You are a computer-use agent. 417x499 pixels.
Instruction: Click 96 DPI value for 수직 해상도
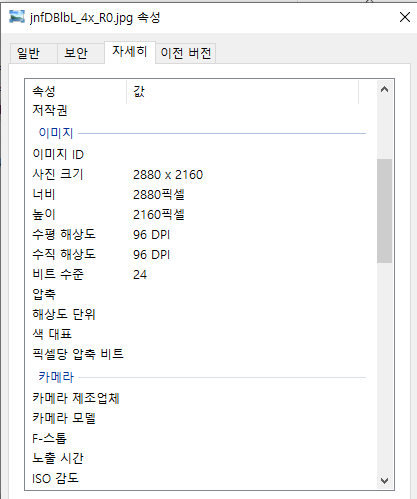click(x=152, y=255)
